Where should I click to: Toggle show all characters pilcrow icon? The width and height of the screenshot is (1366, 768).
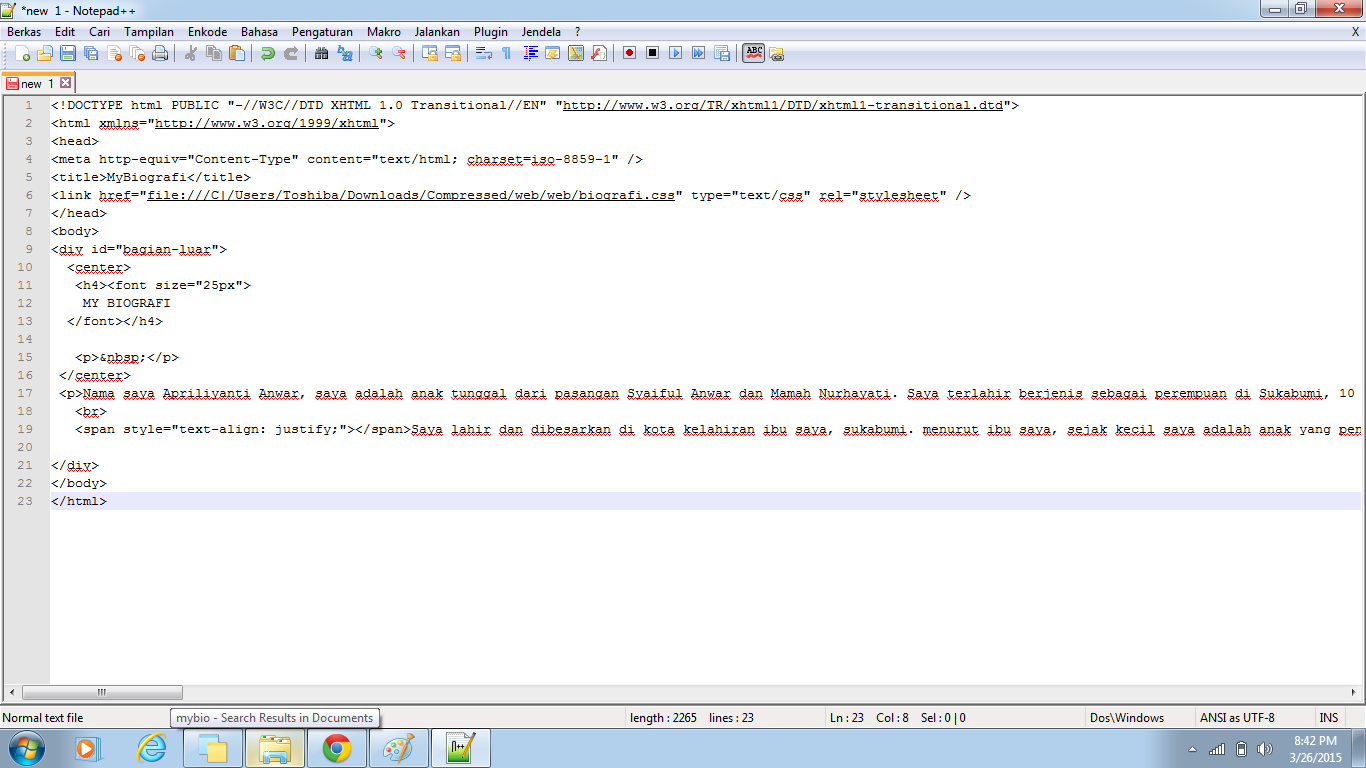tap(506, 53)
